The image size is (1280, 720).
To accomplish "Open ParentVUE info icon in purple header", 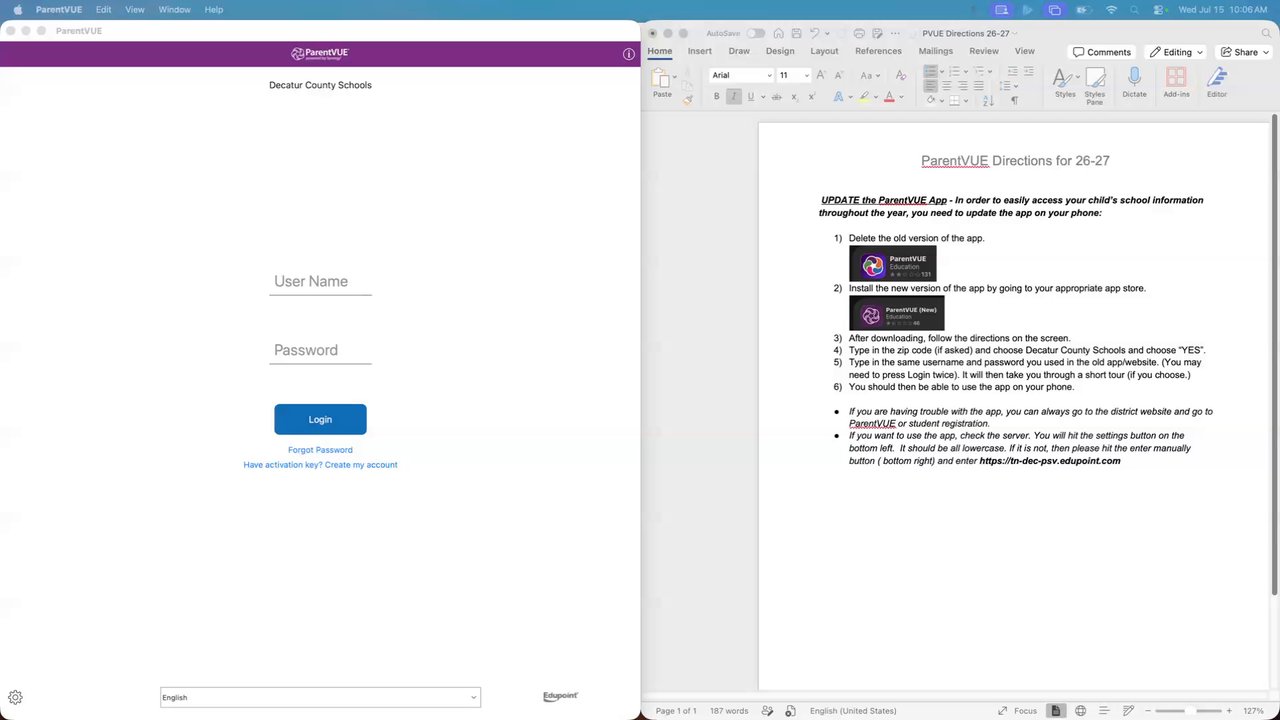I will pyautogui.click(x=629, y=54).
